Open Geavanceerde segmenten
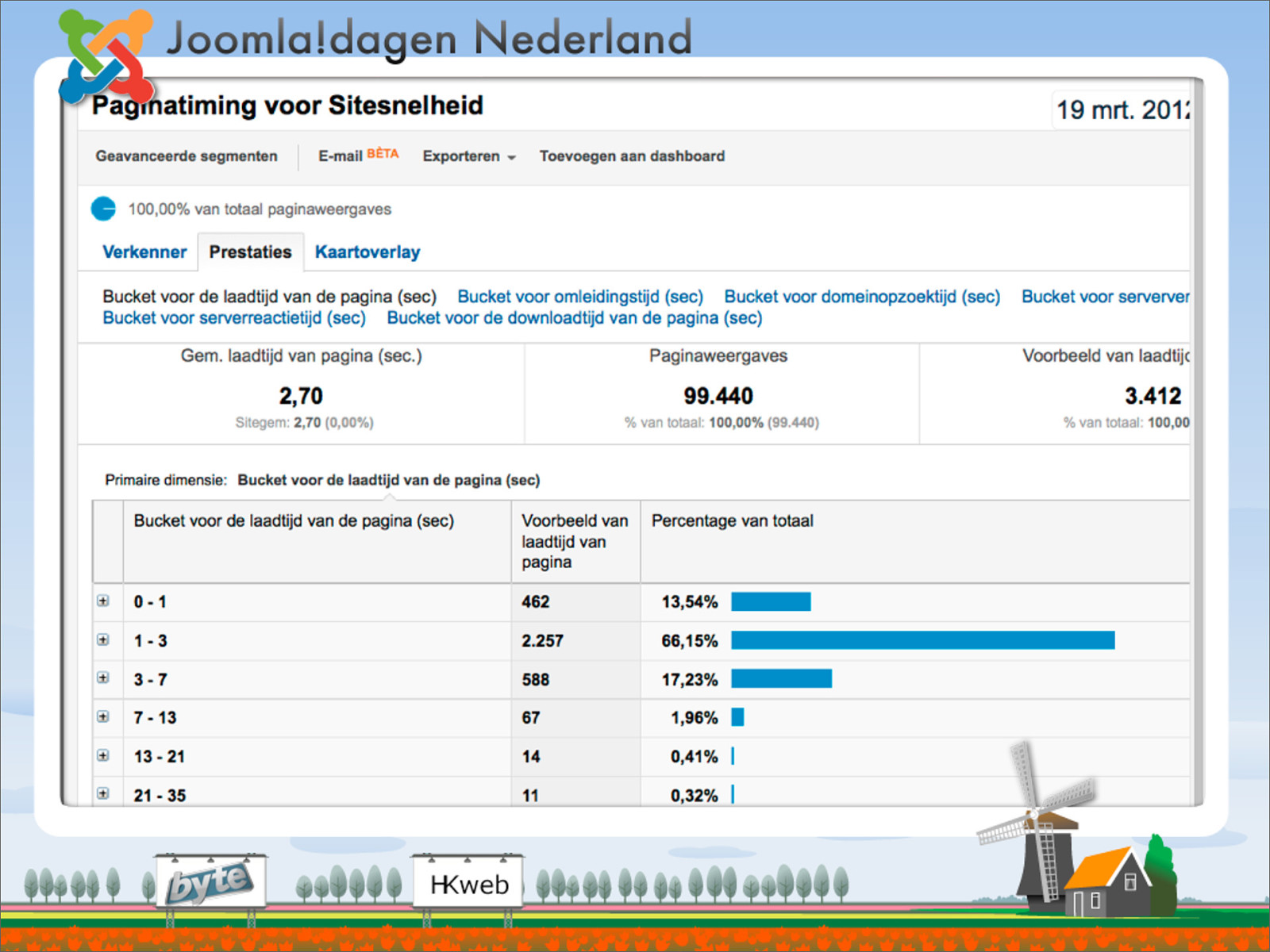This screenshot has width=1270, height=952. click(x=187, y=156)
